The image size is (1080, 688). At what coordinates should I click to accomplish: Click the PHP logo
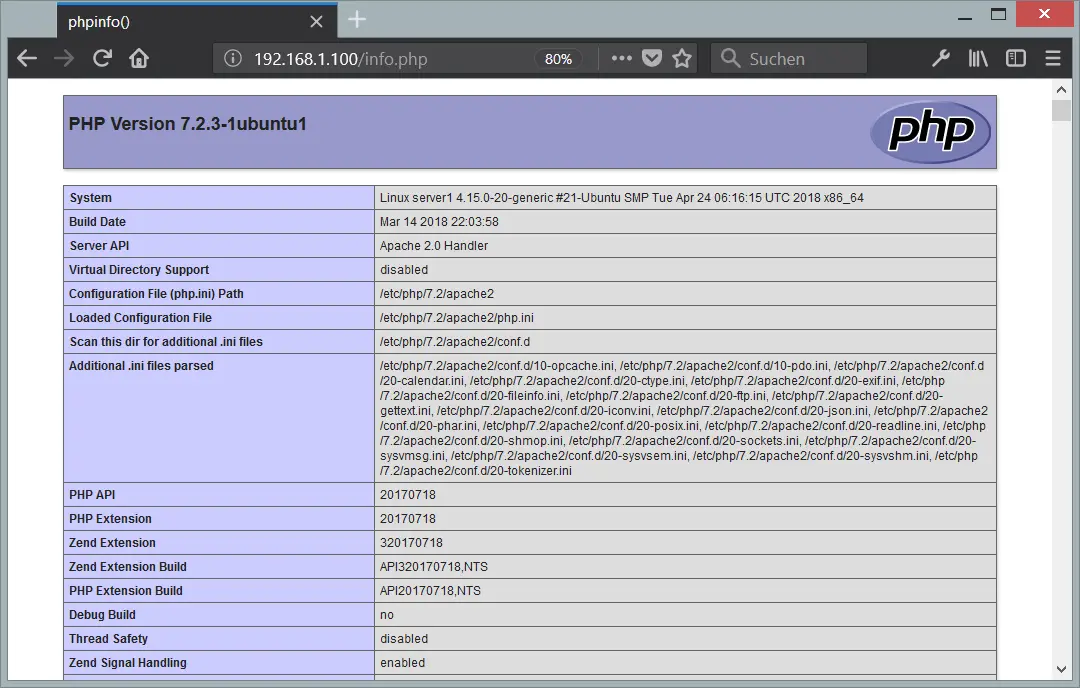click(x=930, y=132)
